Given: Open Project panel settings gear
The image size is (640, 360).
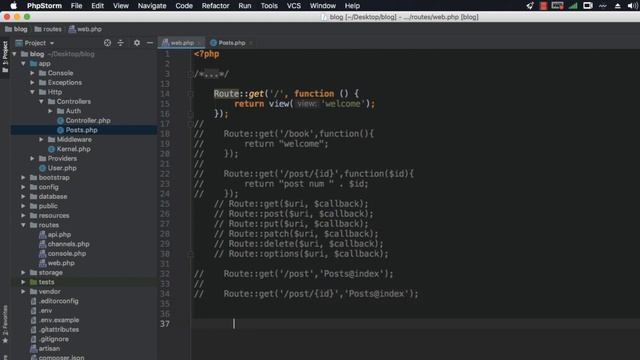Looking at the screenshot, I should [137, 43].
